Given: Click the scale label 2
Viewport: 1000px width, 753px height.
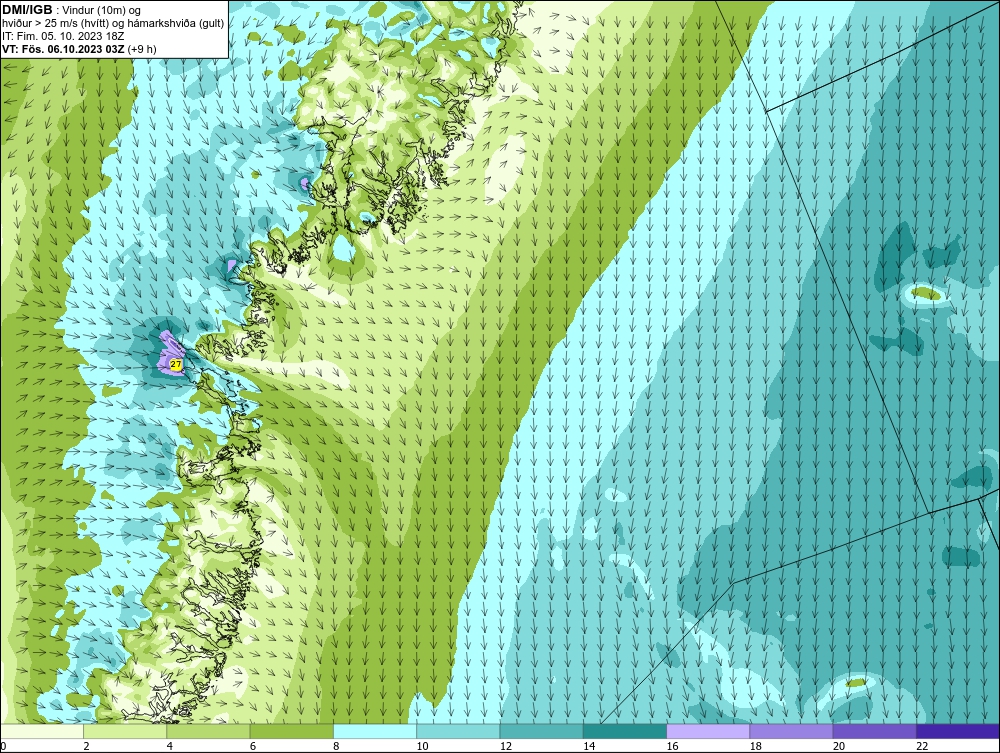Looking at the screenshot, I should (86, 747).
